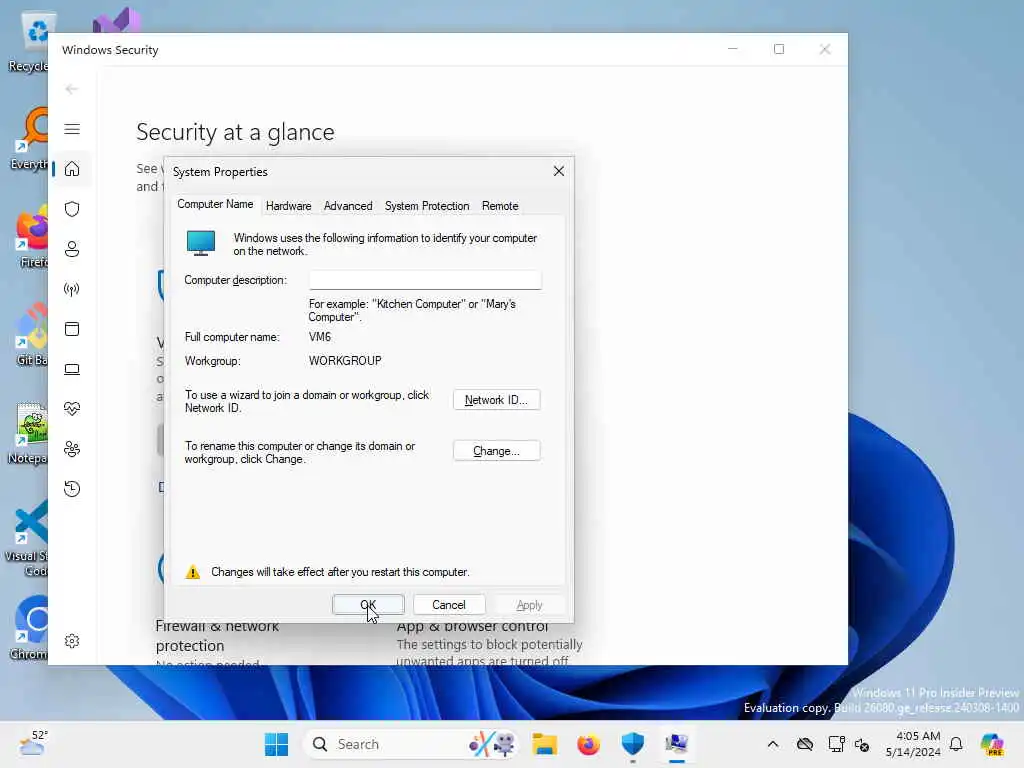
Task: Open Device performance & health heart icon
Action: point(72,409)
